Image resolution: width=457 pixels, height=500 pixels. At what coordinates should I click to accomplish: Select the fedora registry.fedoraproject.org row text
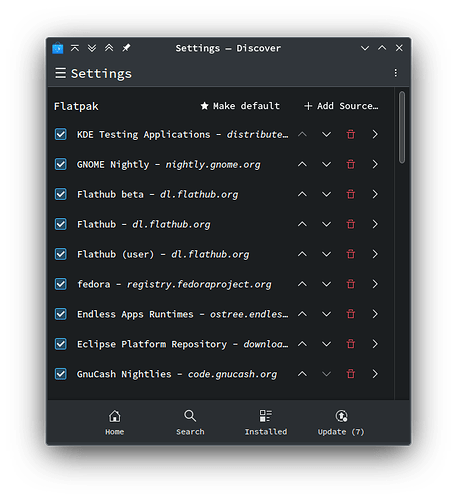click(x=174, y=284)
